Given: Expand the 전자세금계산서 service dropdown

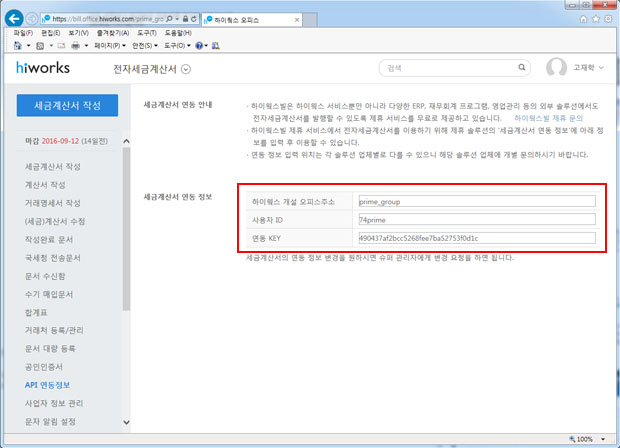Looking at the screenshot, I should click(186, 69).
